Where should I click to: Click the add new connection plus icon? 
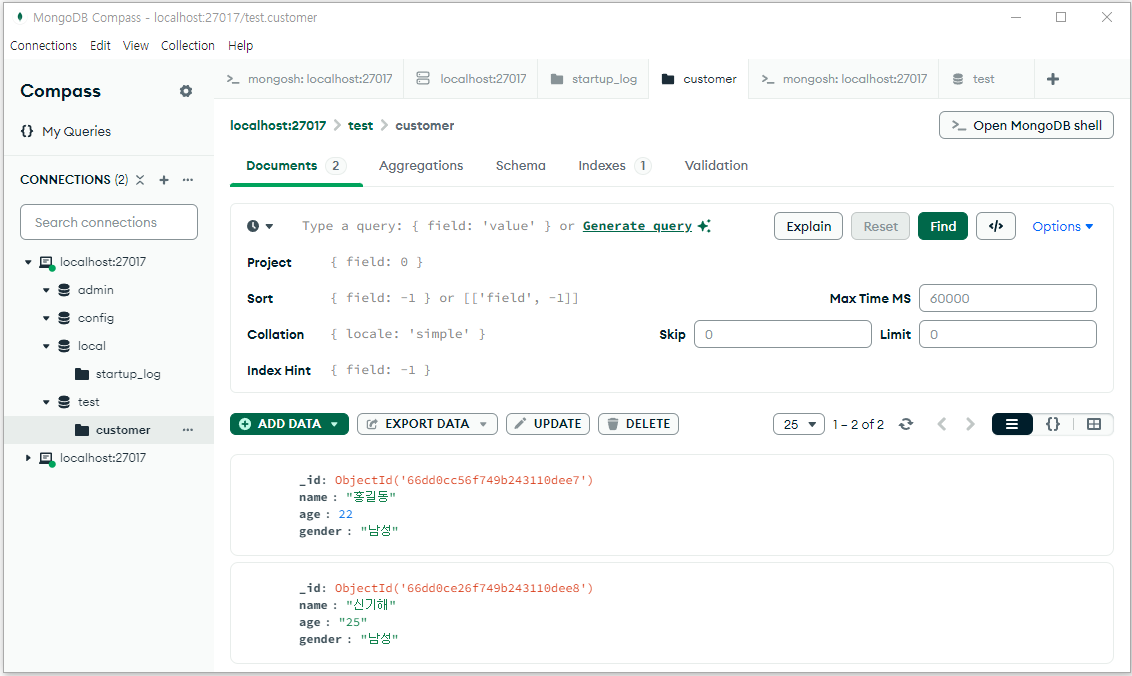click(164, 180)
